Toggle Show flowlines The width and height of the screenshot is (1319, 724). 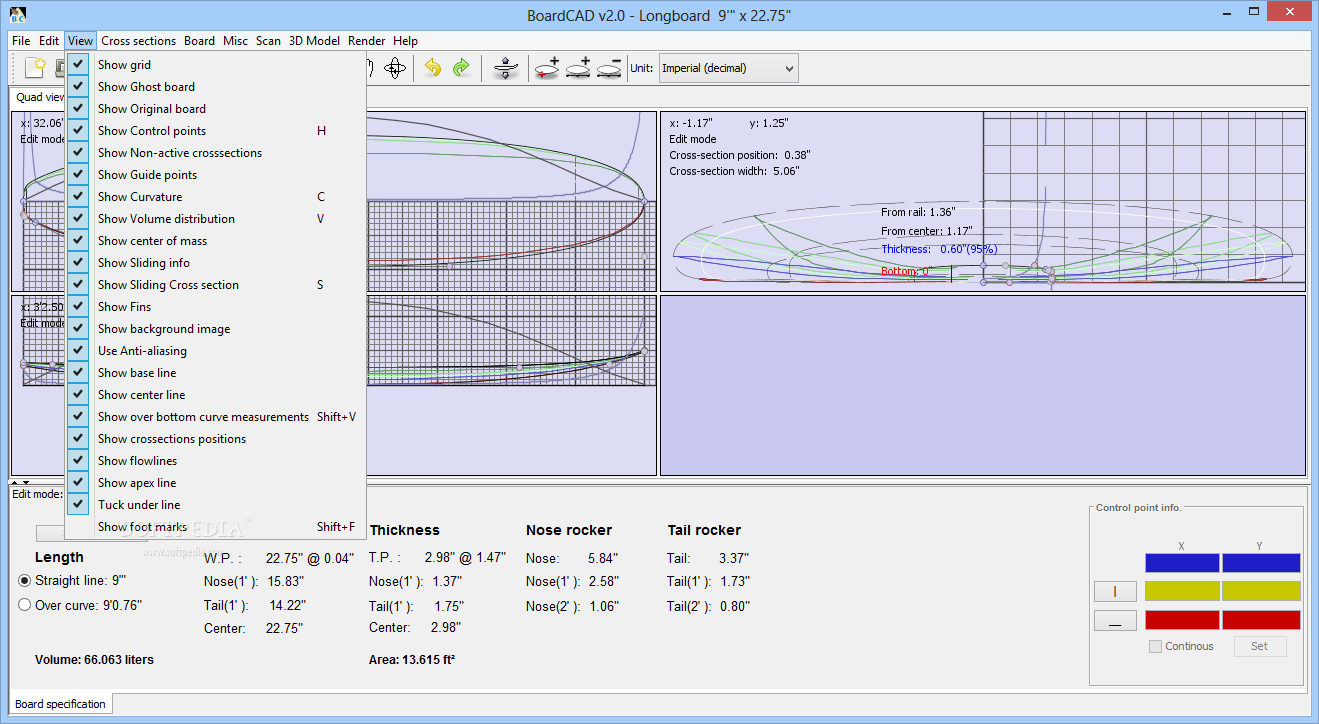tap(216, 461)
